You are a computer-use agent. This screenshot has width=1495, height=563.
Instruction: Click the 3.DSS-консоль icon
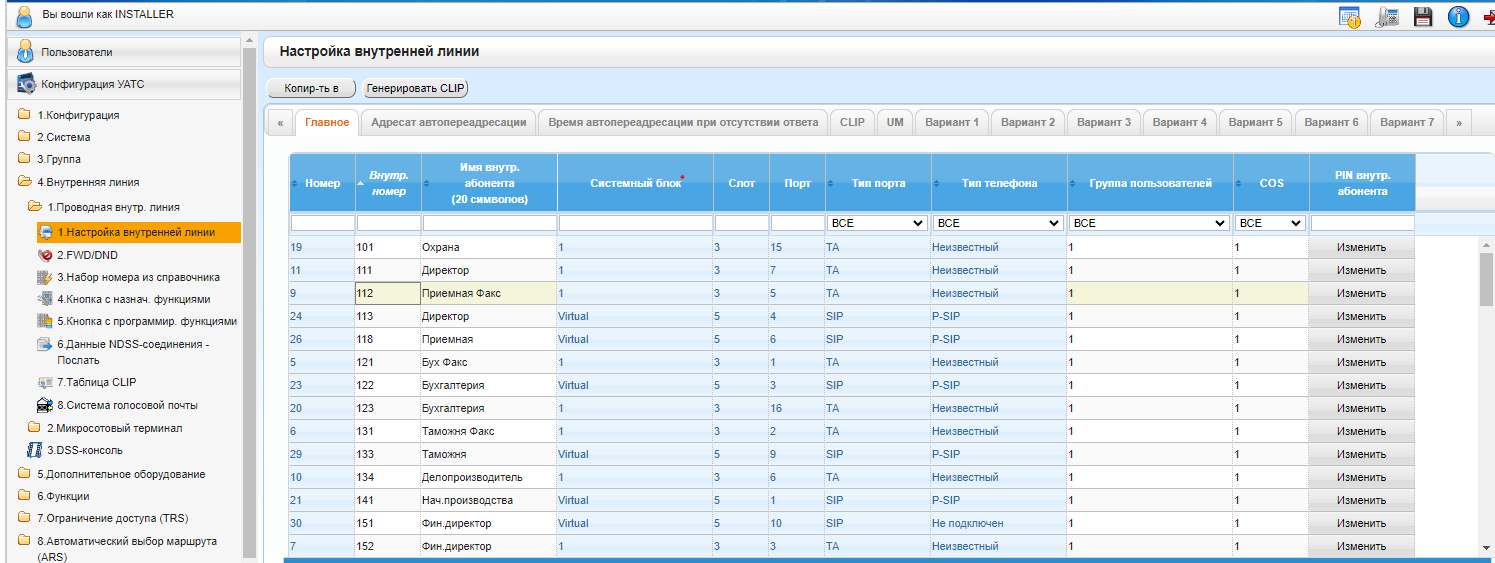click(x=35, y=450)
